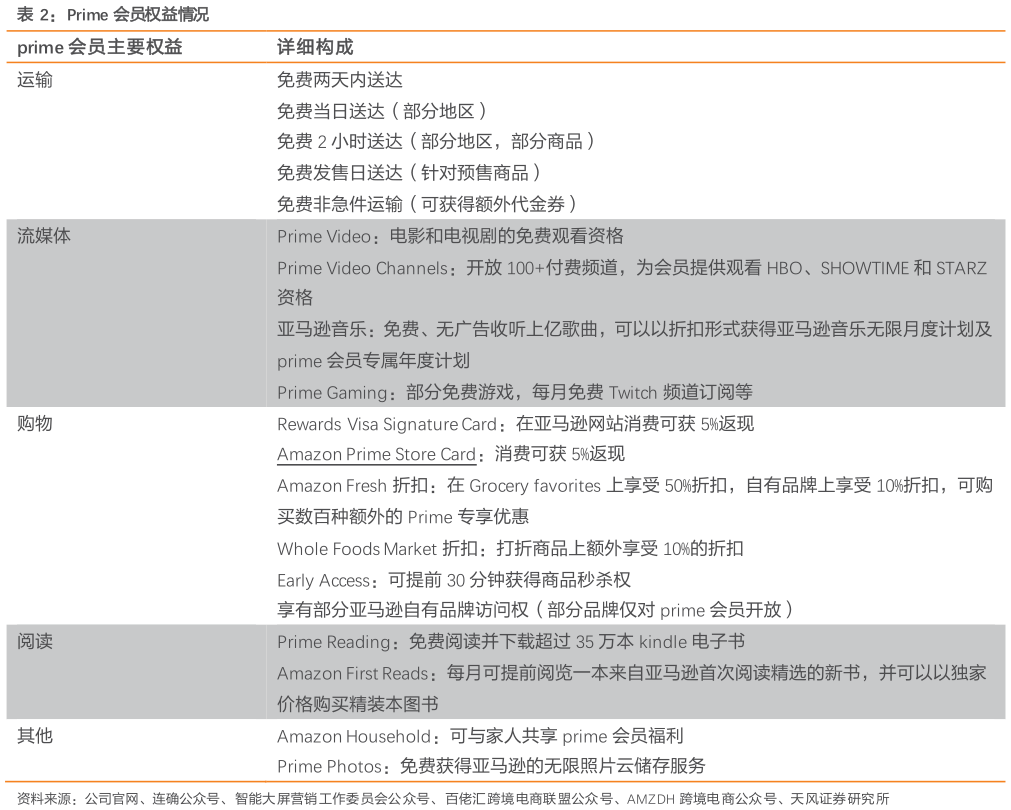The image size is (1011, 810).
Task: Click the 阅读 category row label
Action: point(33,642)
